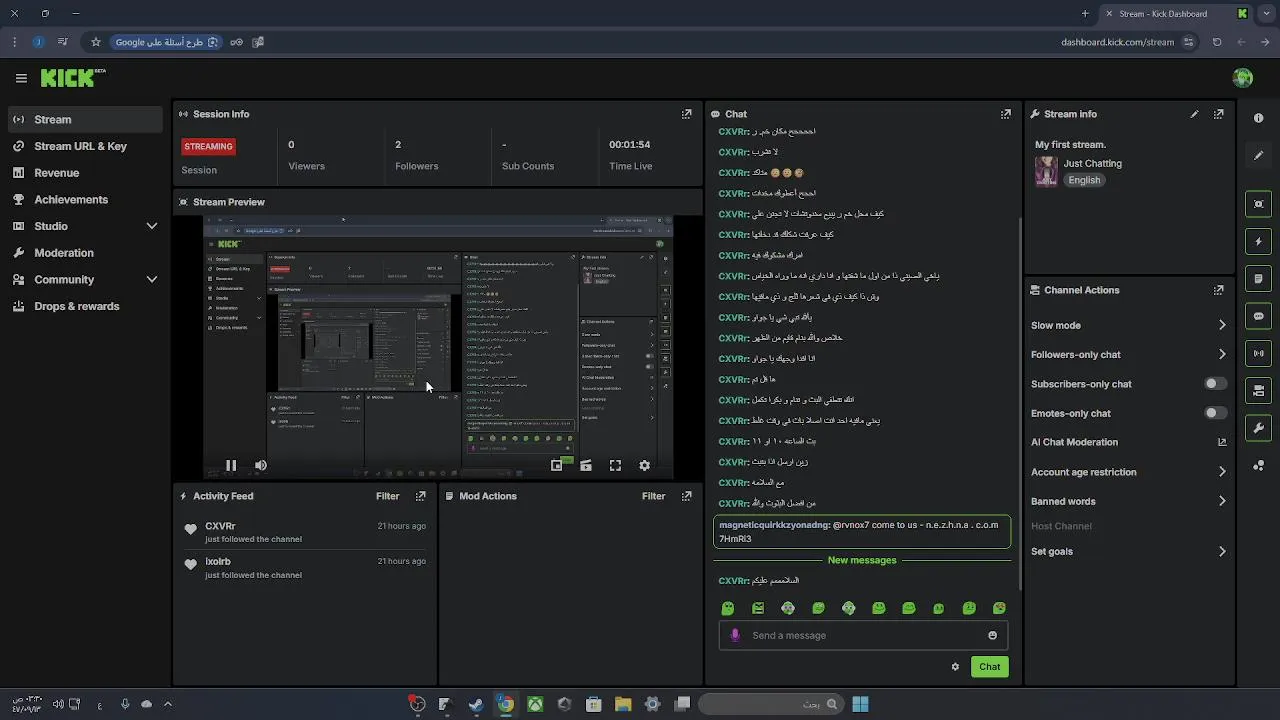Open Revenue page in sidebar
Image resolution: width=1280 pixels, height=720 pixels.
84,173
